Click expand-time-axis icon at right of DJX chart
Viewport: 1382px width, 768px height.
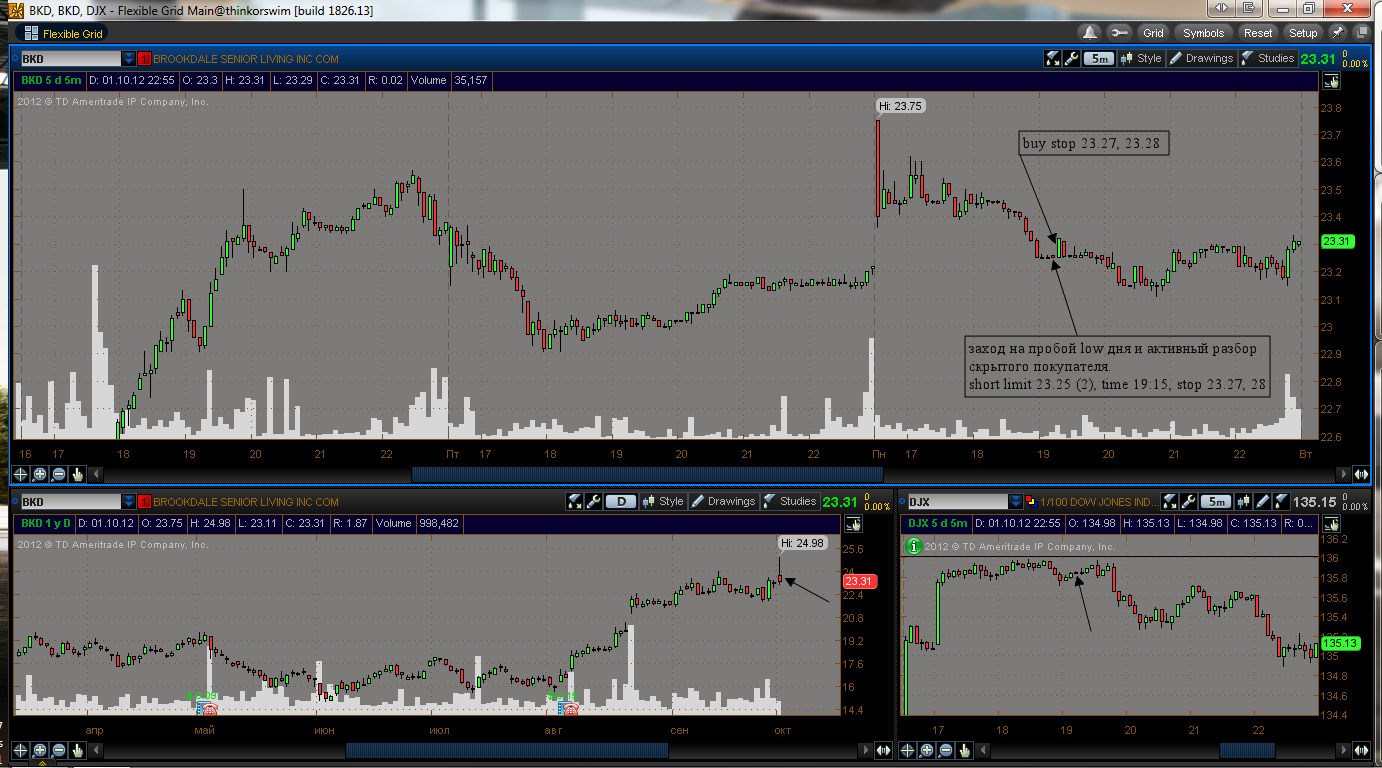pos(1361,750)
